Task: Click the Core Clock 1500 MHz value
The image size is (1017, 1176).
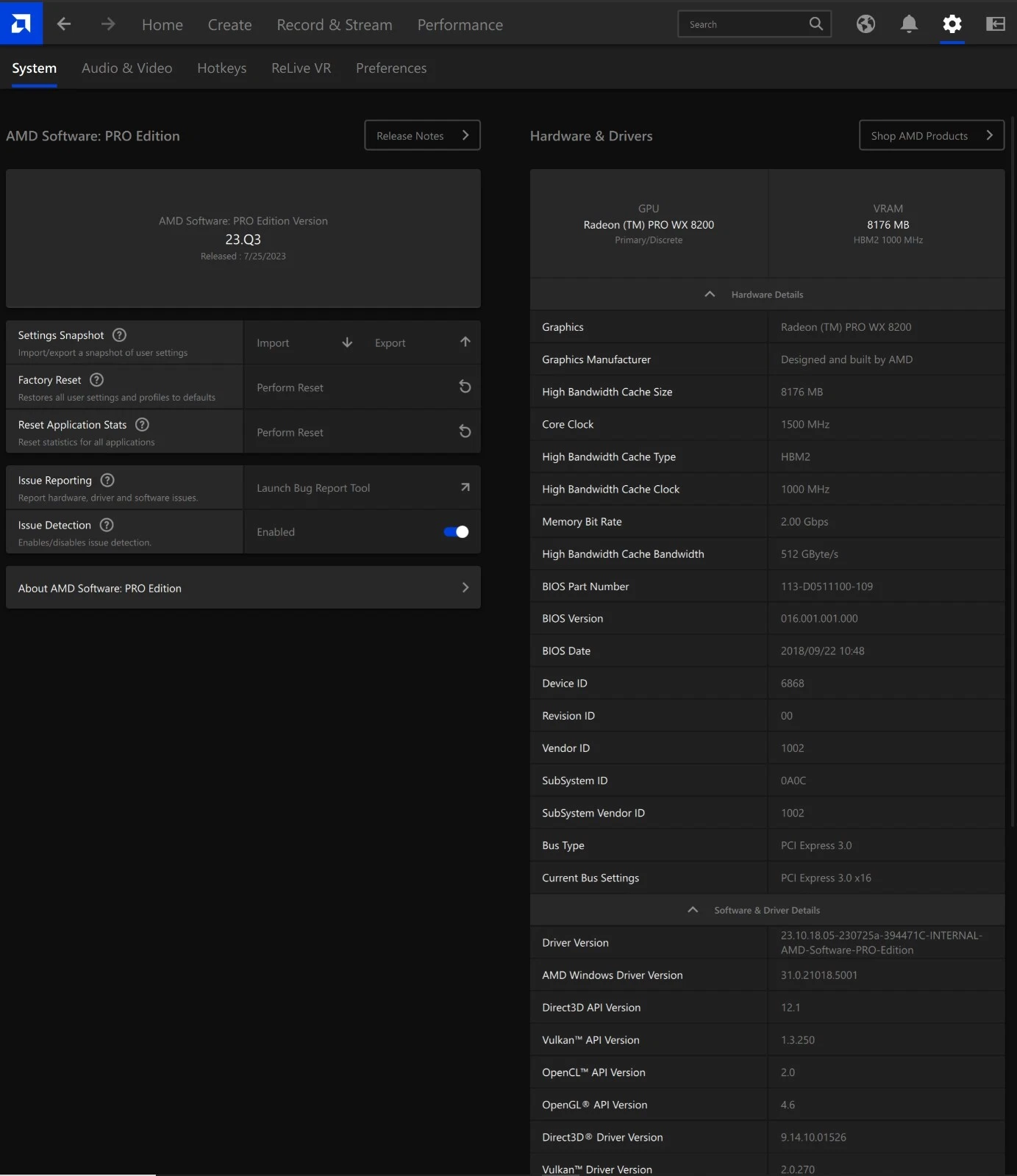Action: (805, 424)
